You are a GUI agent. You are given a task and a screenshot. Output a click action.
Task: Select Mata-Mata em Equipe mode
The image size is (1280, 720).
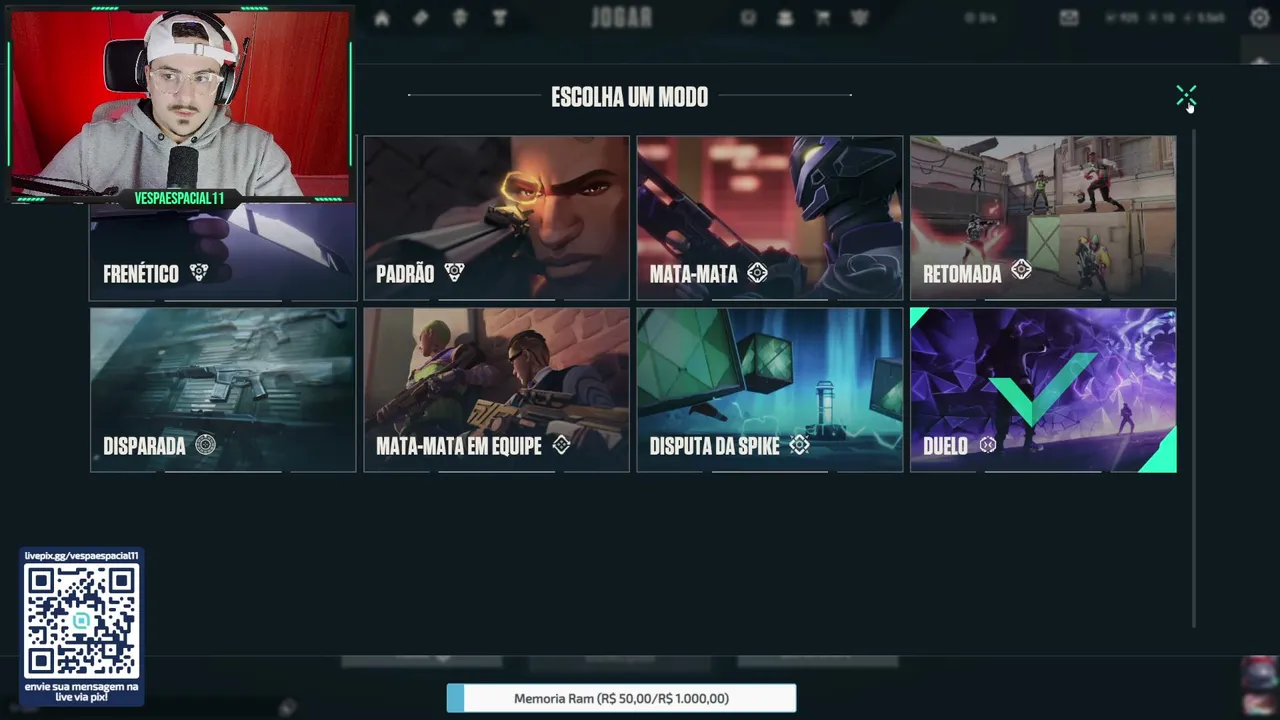(x=496, y=390)
